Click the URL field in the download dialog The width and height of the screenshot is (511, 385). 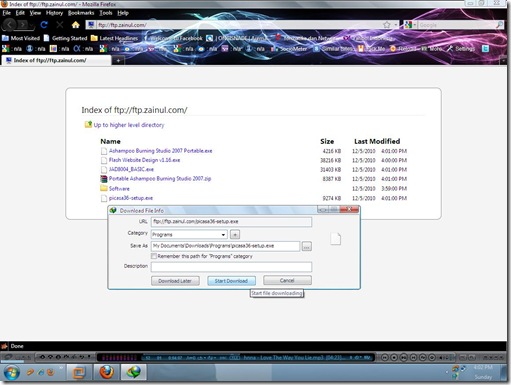[x=231, y=222]
